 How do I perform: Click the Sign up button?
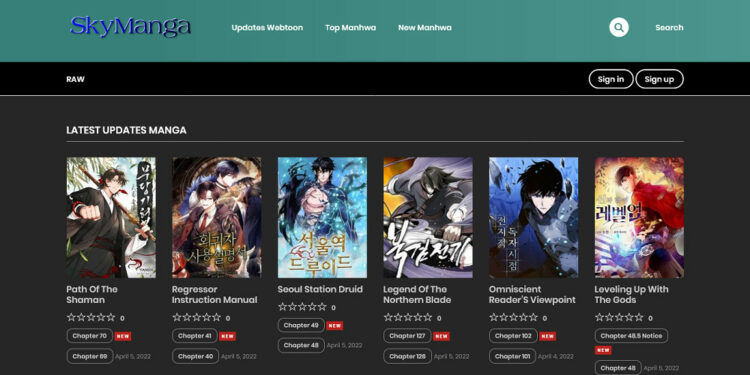click(659, 79)
